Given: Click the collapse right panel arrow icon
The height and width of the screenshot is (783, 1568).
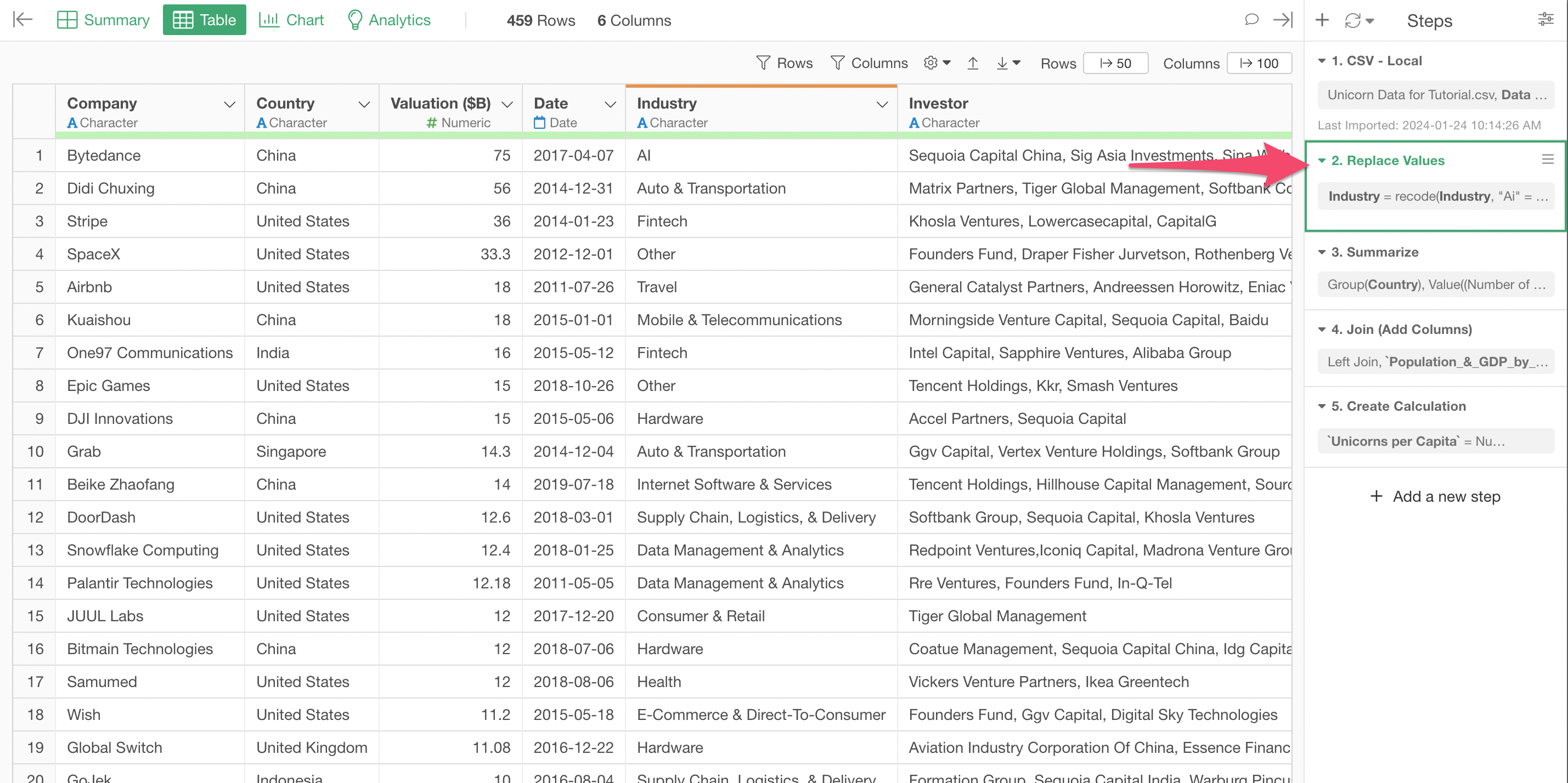Looking at the screenshot, I should (x=1282, y=20).
